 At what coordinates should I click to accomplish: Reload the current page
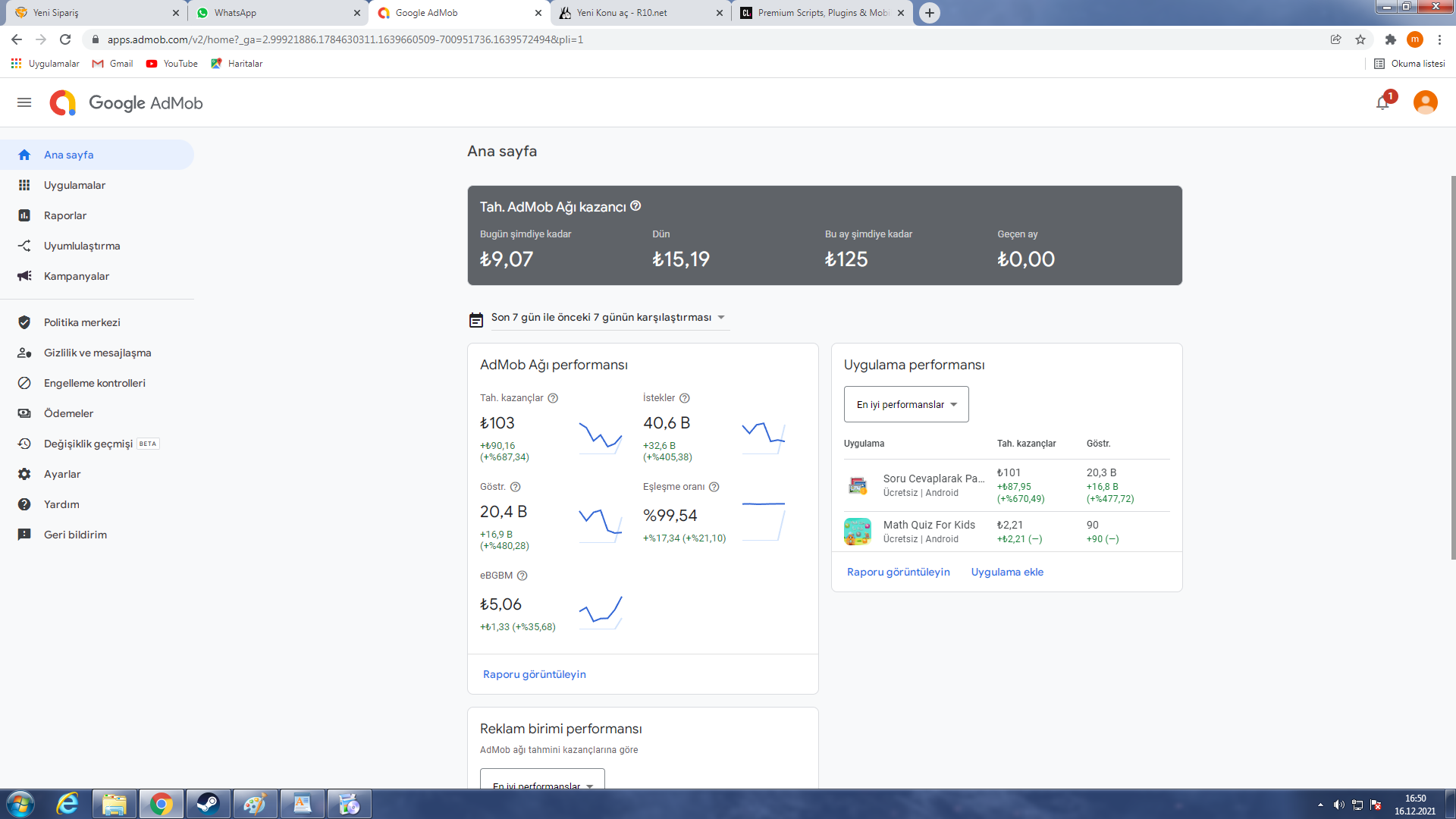65,39
